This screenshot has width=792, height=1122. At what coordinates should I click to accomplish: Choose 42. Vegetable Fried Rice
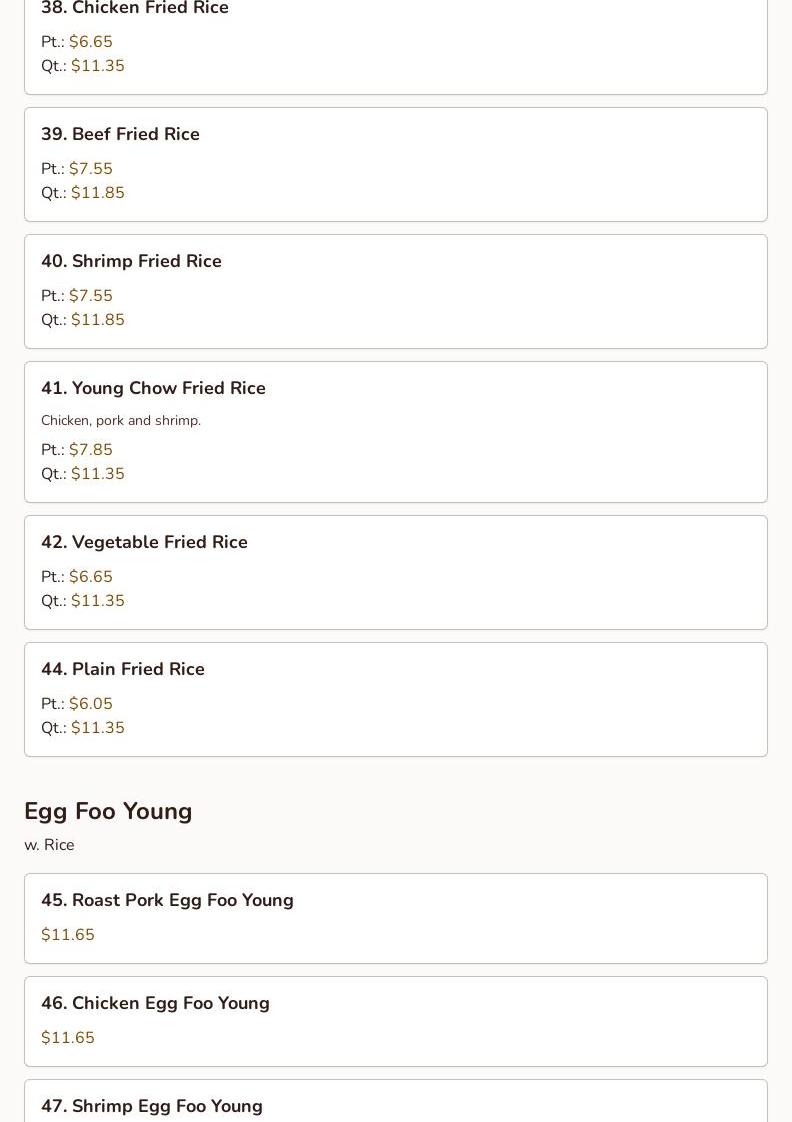coord(144,543)
